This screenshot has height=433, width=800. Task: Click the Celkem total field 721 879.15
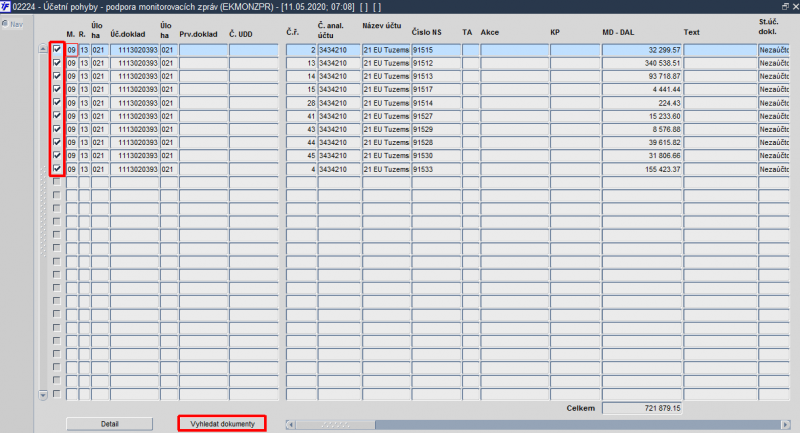(642, 408)
